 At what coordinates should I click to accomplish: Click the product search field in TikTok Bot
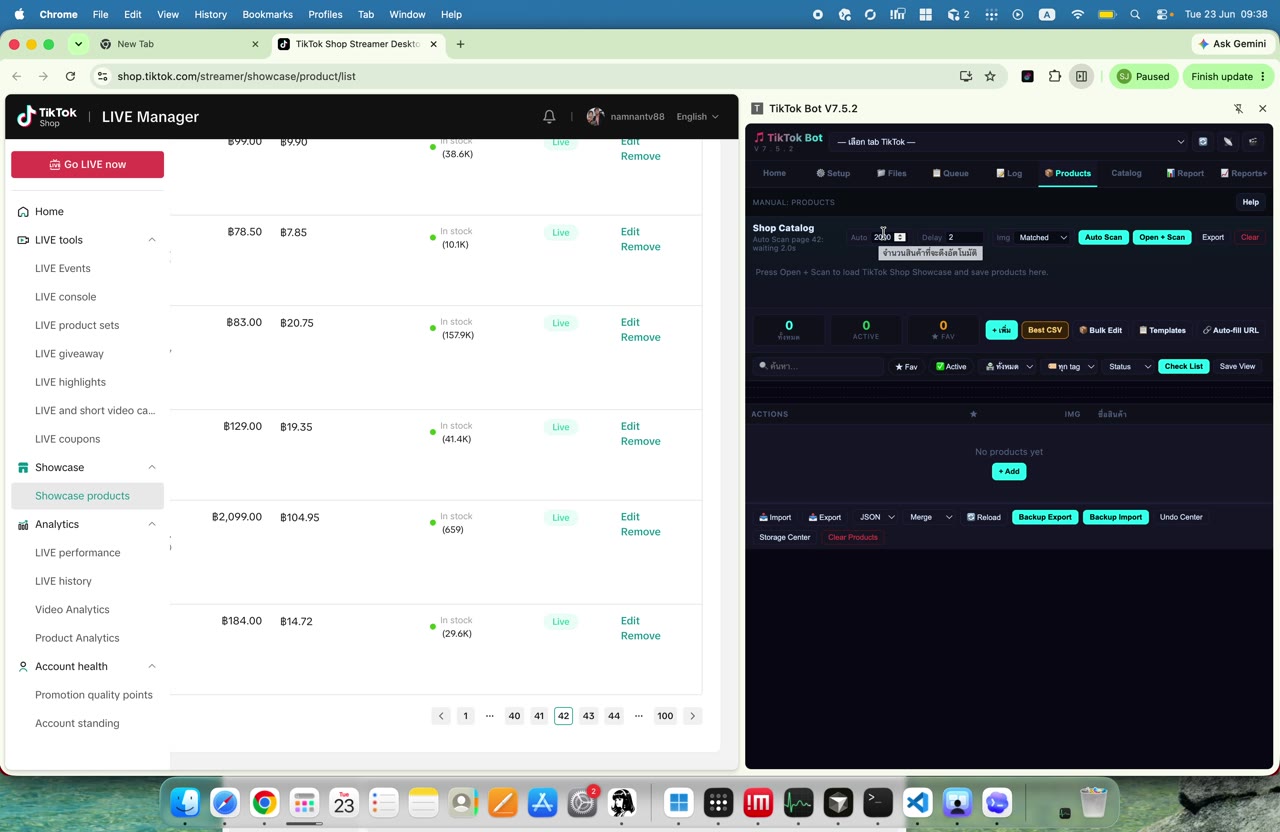[x=820, y=367]
